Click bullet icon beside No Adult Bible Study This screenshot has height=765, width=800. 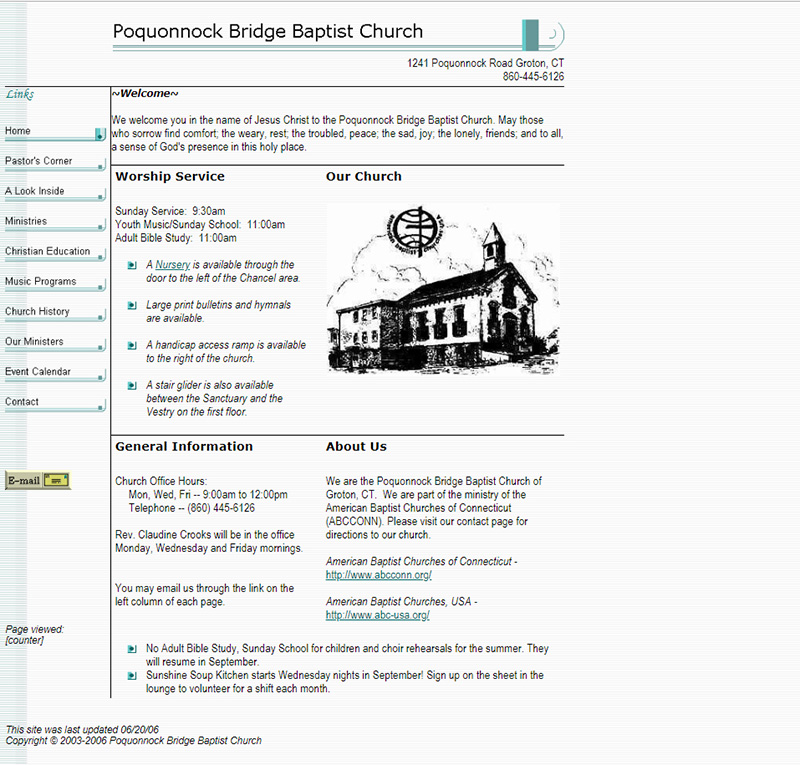[132, 649]
